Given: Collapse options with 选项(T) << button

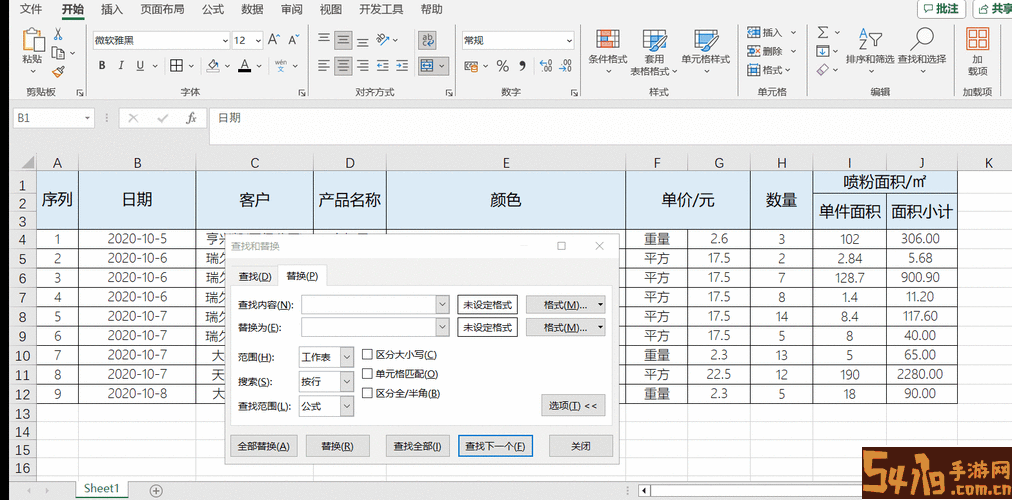Looking at the screenshot, I should [x=573, y=406].
